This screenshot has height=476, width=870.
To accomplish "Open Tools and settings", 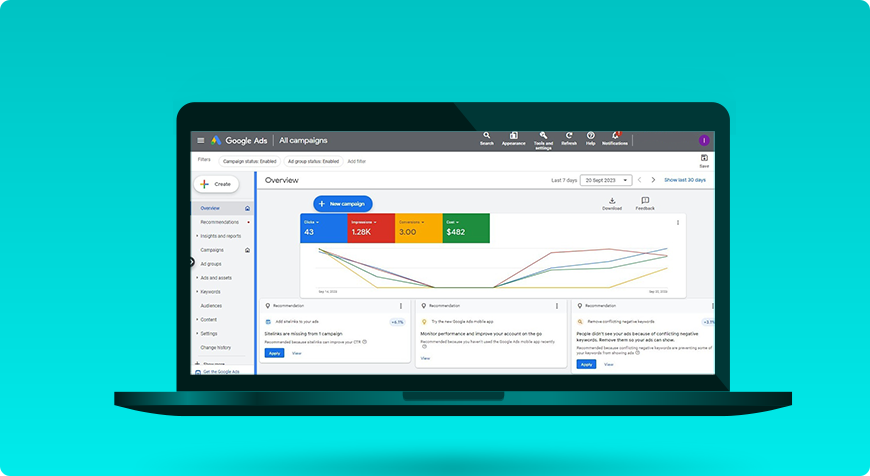I will pyautogui.click(x=543, y=140).
